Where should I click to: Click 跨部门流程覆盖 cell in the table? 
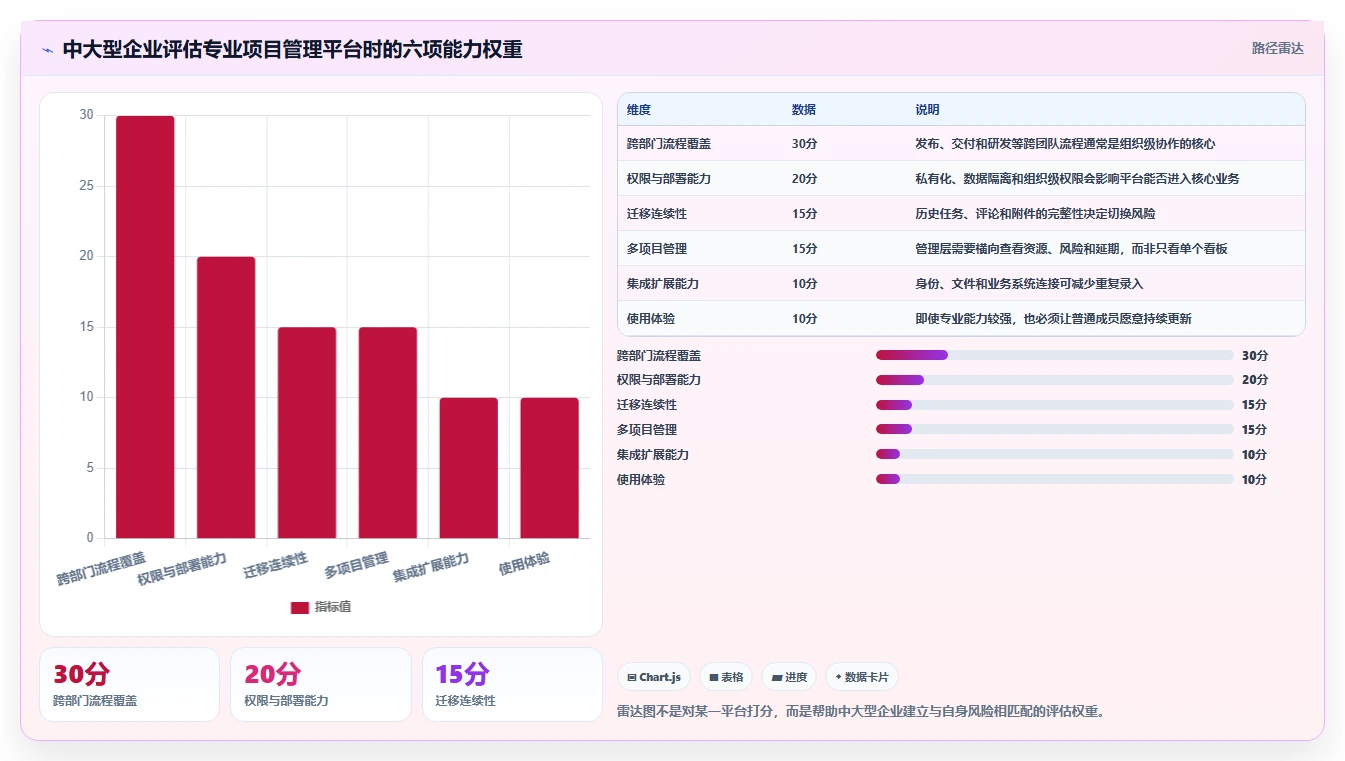pos(669,144)
